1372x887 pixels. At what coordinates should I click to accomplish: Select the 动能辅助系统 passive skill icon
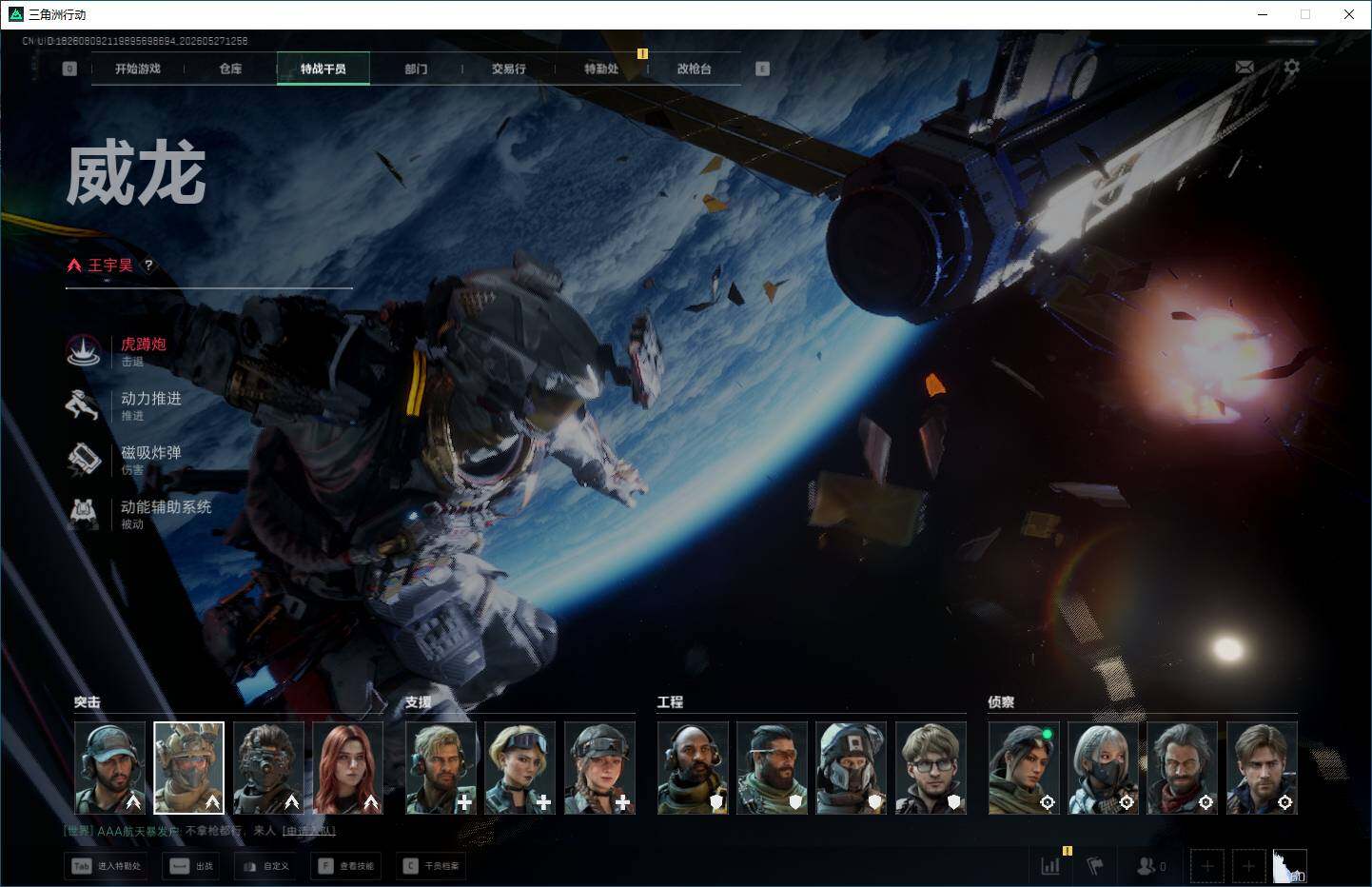point(84,514)
